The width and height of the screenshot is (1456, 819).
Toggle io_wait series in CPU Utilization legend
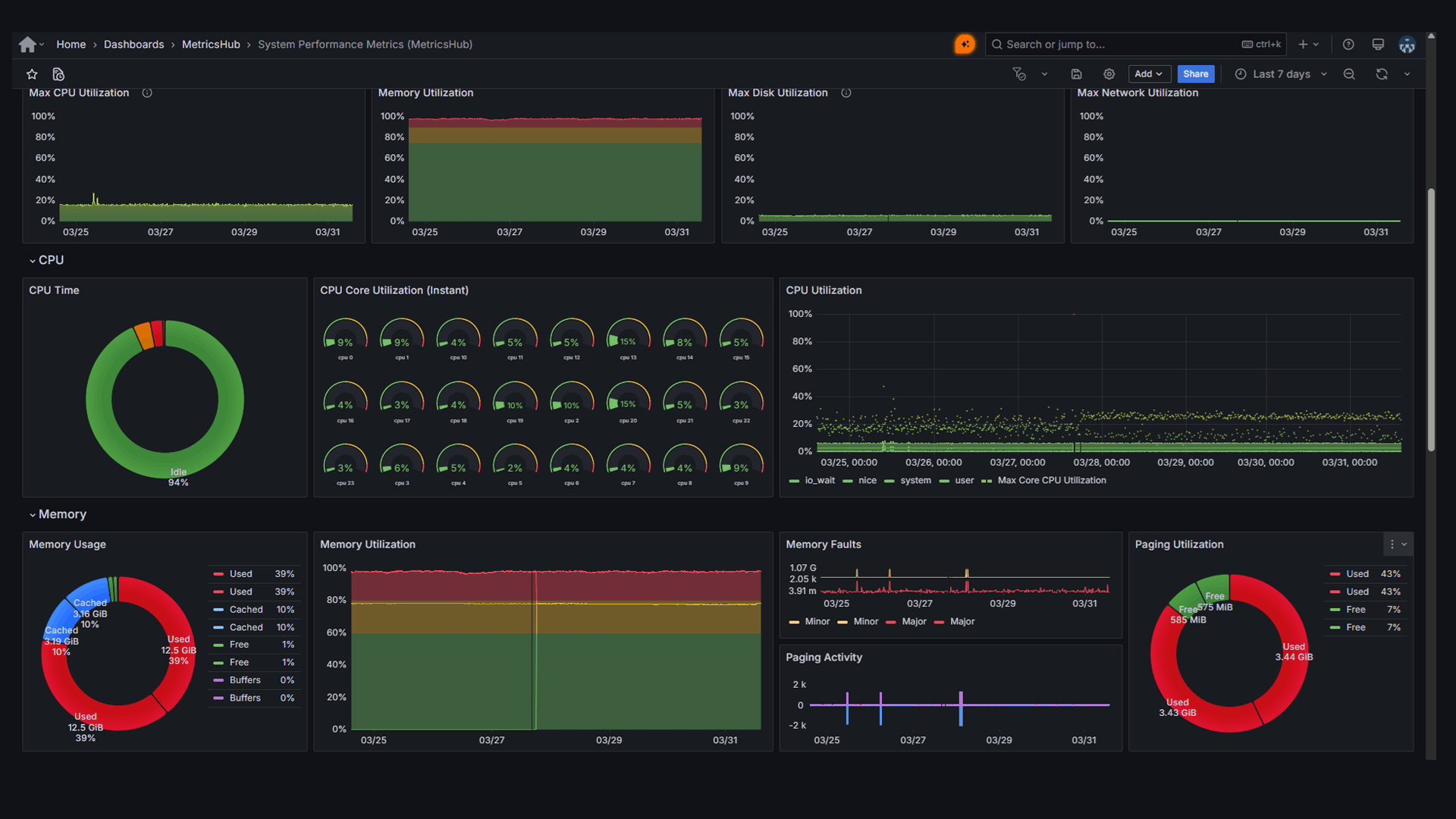[819, 481]
